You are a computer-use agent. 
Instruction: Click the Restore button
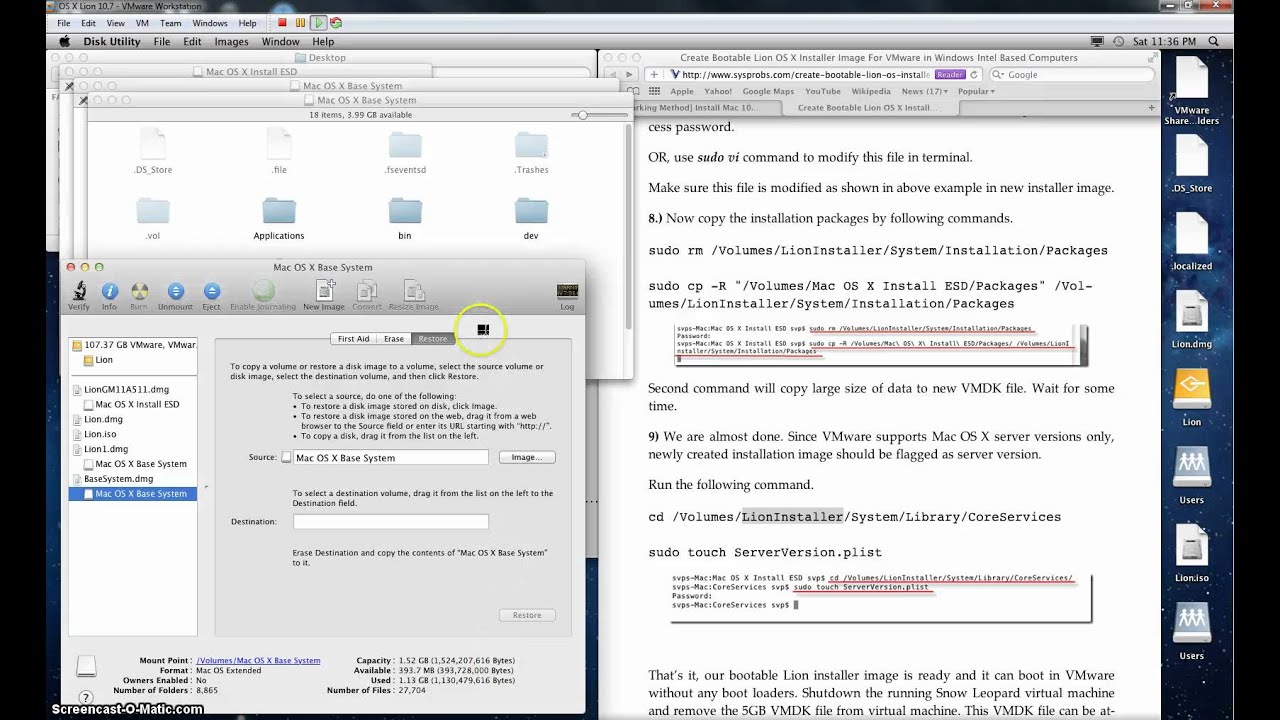[527, 615]
